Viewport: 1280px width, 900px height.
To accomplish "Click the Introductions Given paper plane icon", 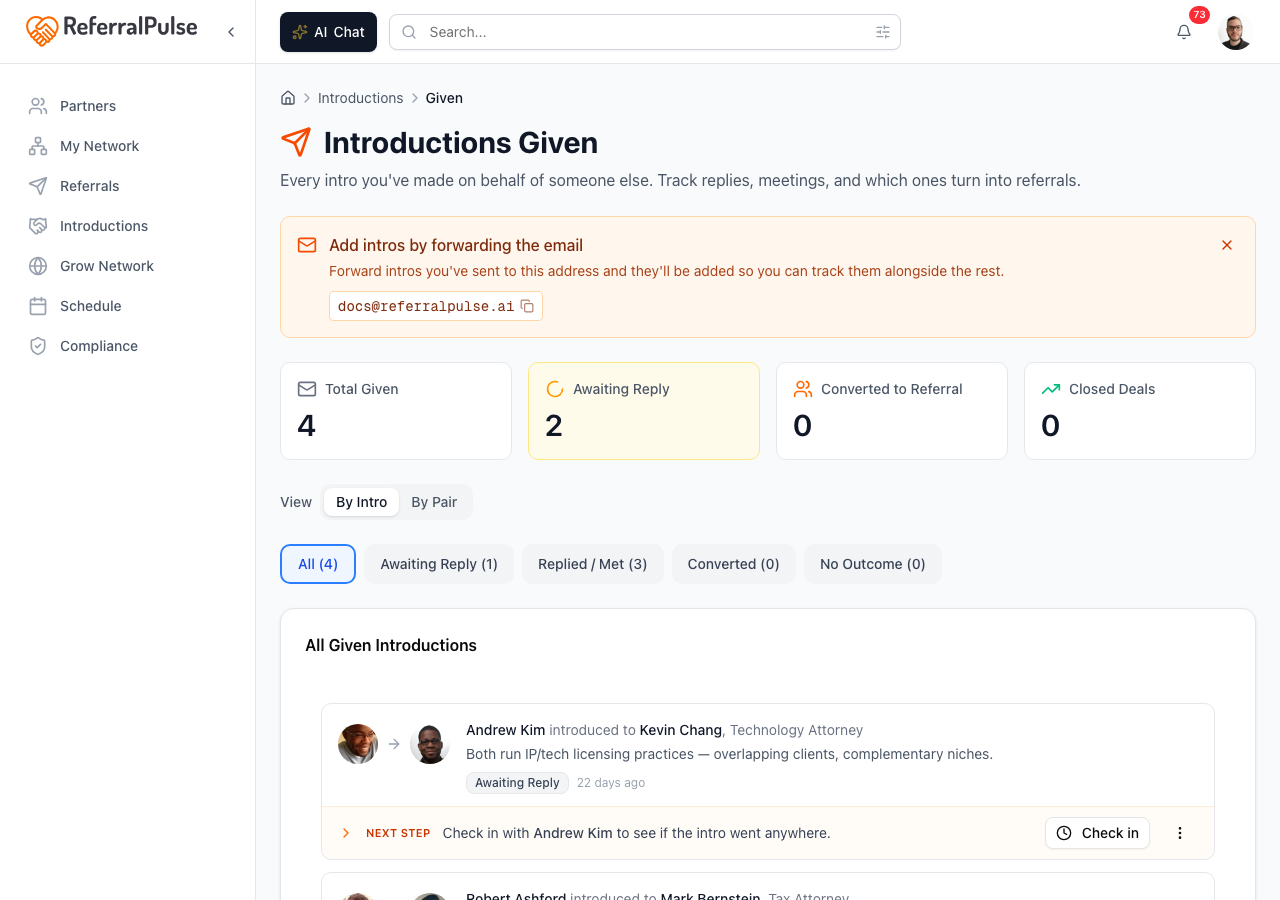I will coord(296,143).
